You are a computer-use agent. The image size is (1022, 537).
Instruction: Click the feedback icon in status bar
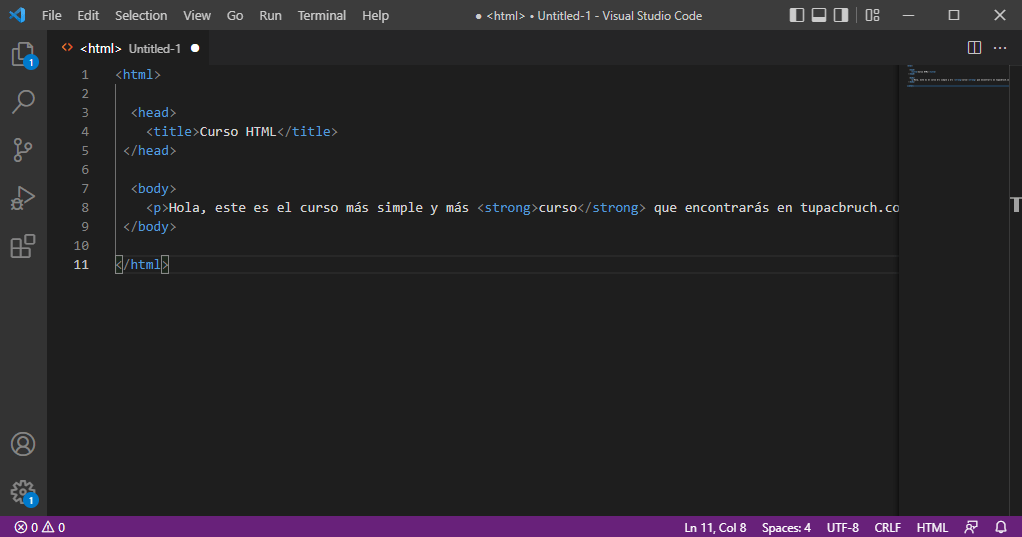click(971, 527)
